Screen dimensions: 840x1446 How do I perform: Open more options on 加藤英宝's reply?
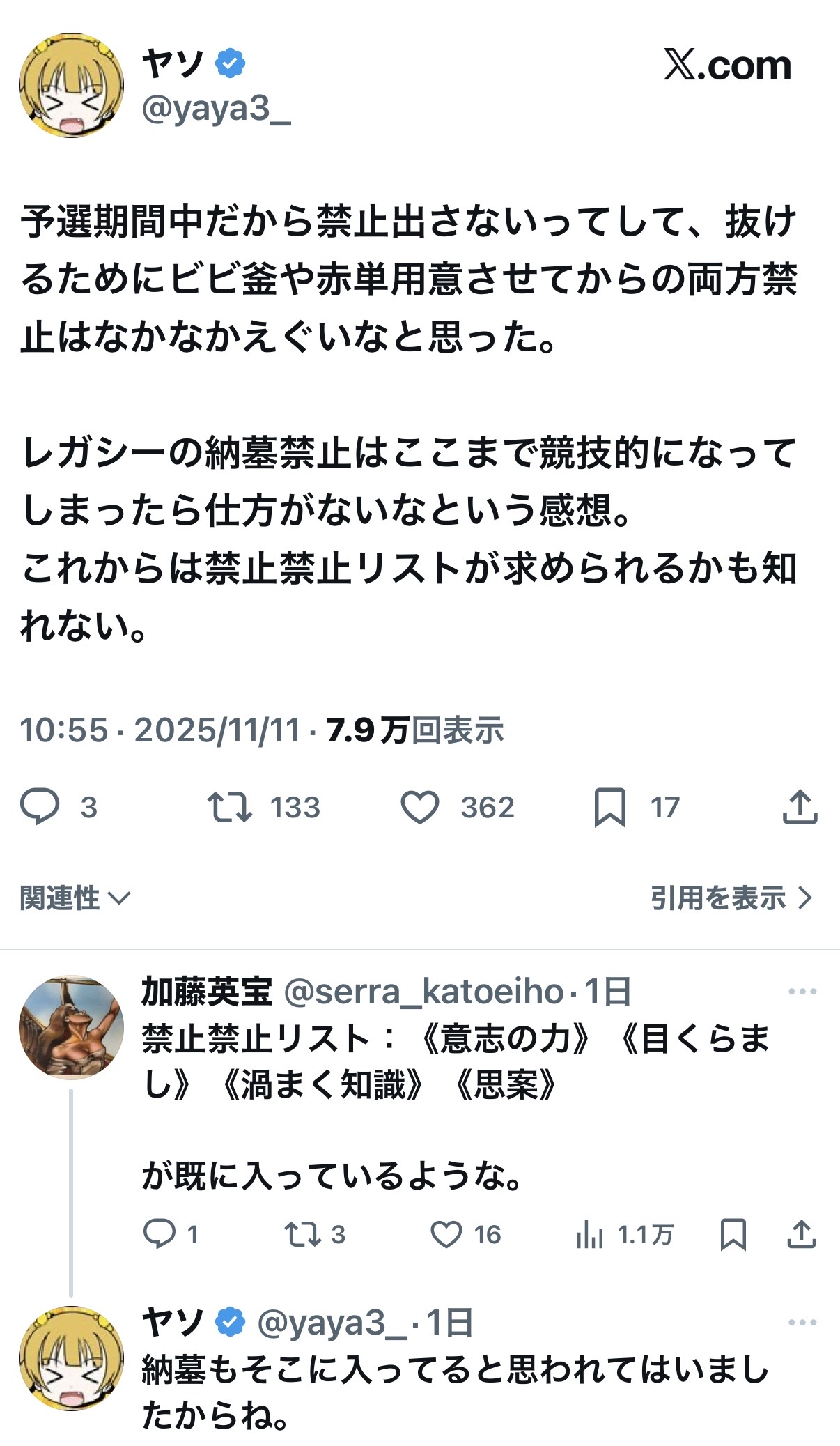click(802, 992)
